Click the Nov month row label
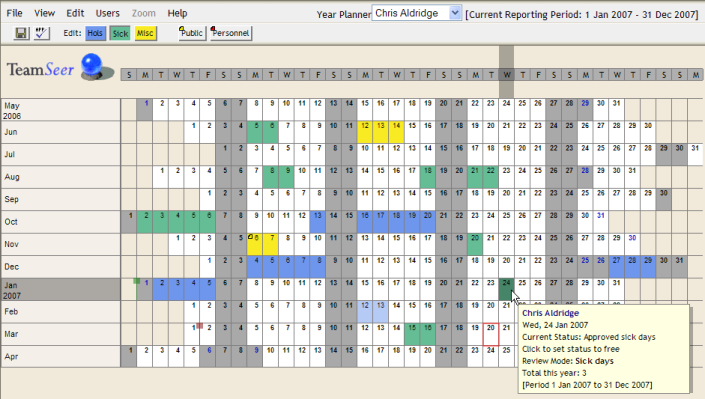 (61, 244)
